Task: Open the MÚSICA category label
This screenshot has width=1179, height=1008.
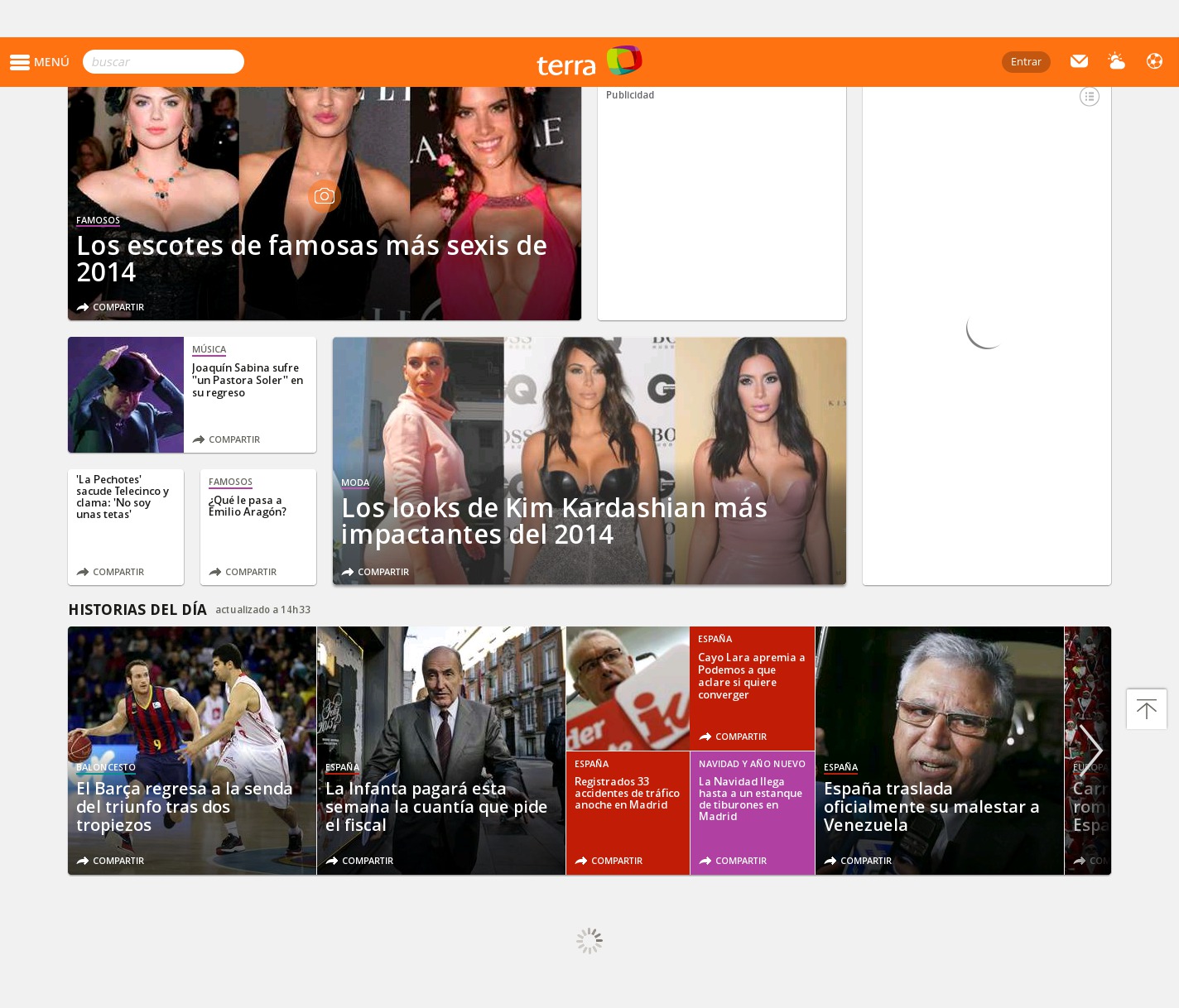Action: point(209,349)
